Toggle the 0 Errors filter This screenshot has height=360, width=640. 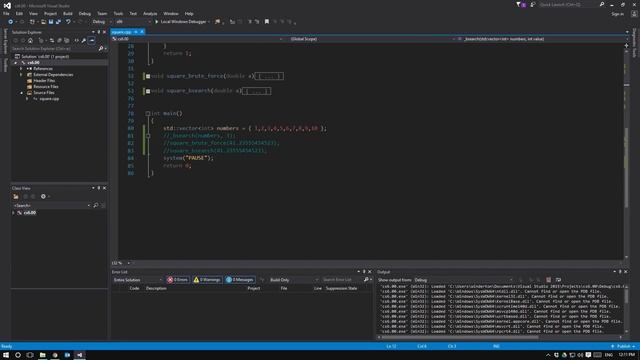click(178, 280)
